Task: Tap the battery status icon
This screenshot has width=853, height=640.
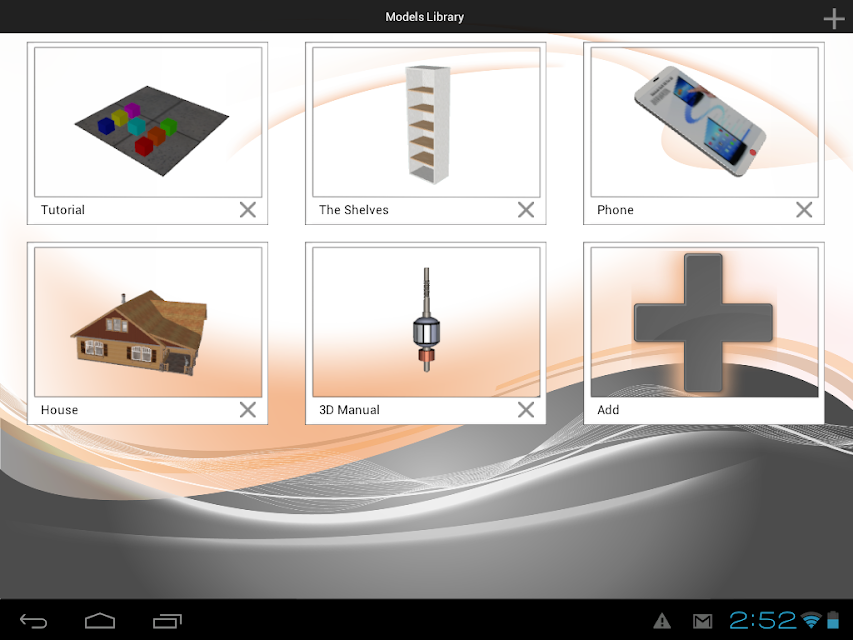Action: (833, 620)
